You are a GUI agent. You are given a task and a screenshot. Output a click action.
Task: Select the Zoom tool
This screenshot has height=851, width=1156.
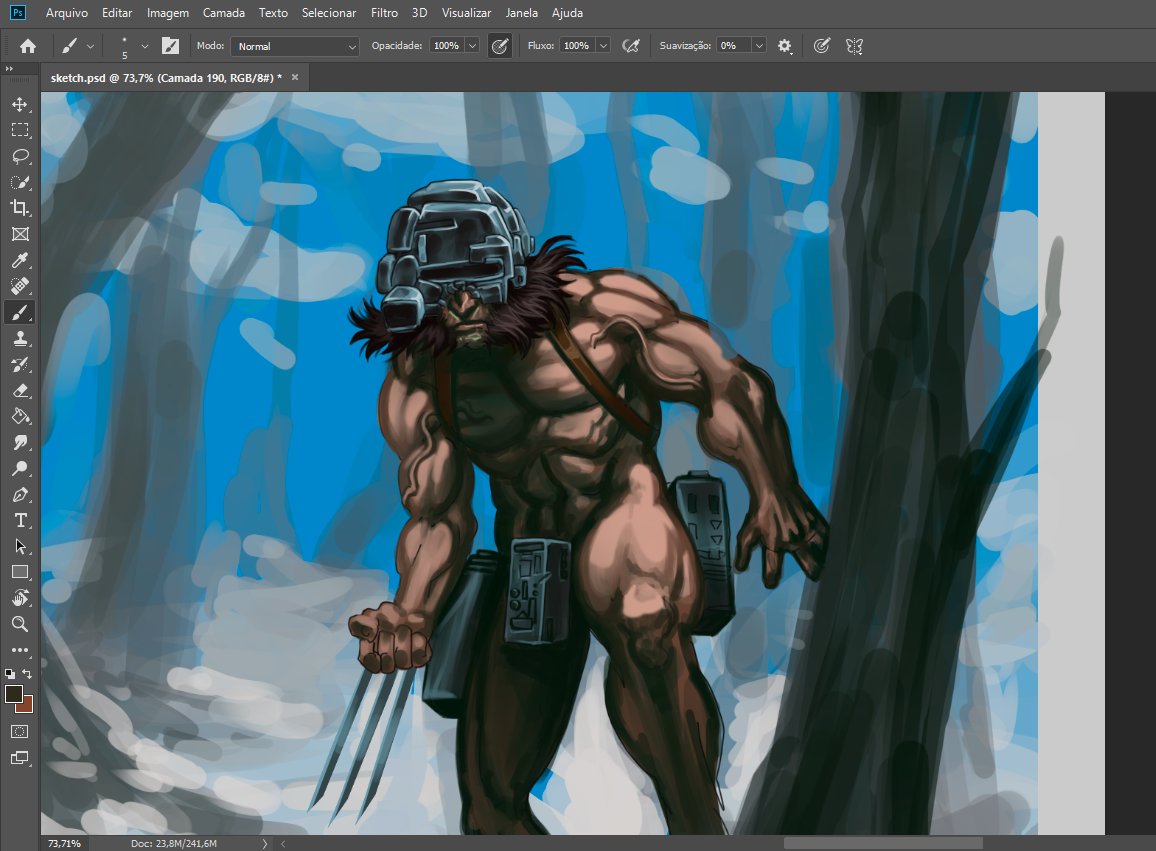click(x=20, y=625)
